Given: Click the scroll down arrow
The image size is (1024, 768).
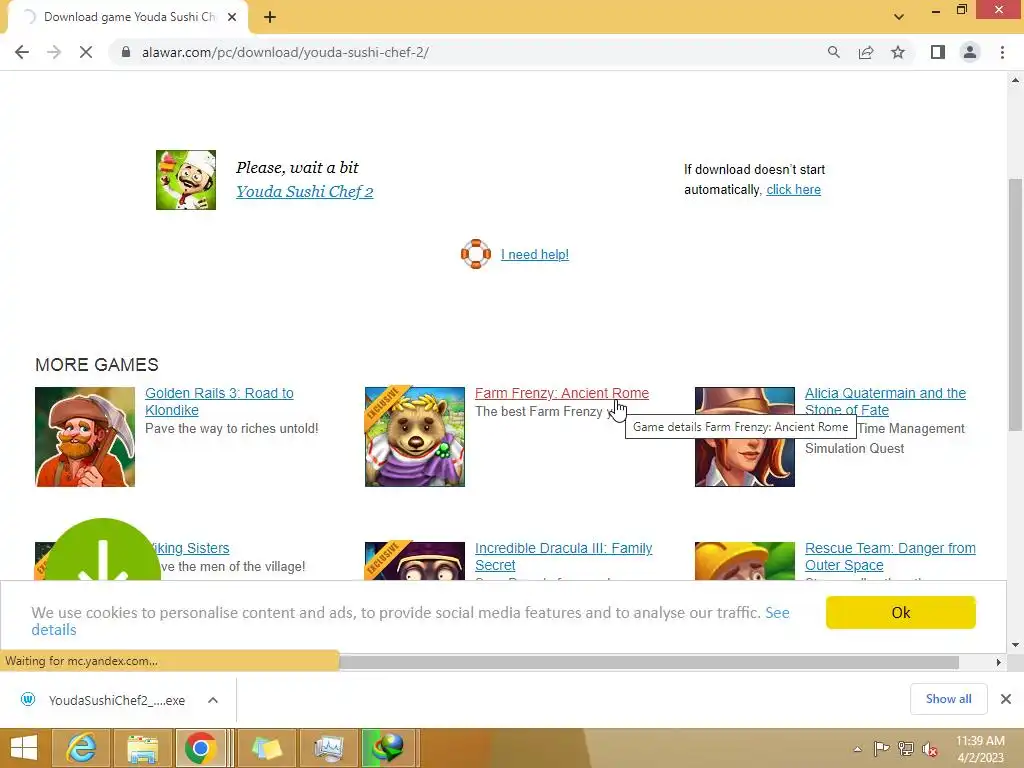Looking at the screenshot, I should click(x=1015, y=645).
